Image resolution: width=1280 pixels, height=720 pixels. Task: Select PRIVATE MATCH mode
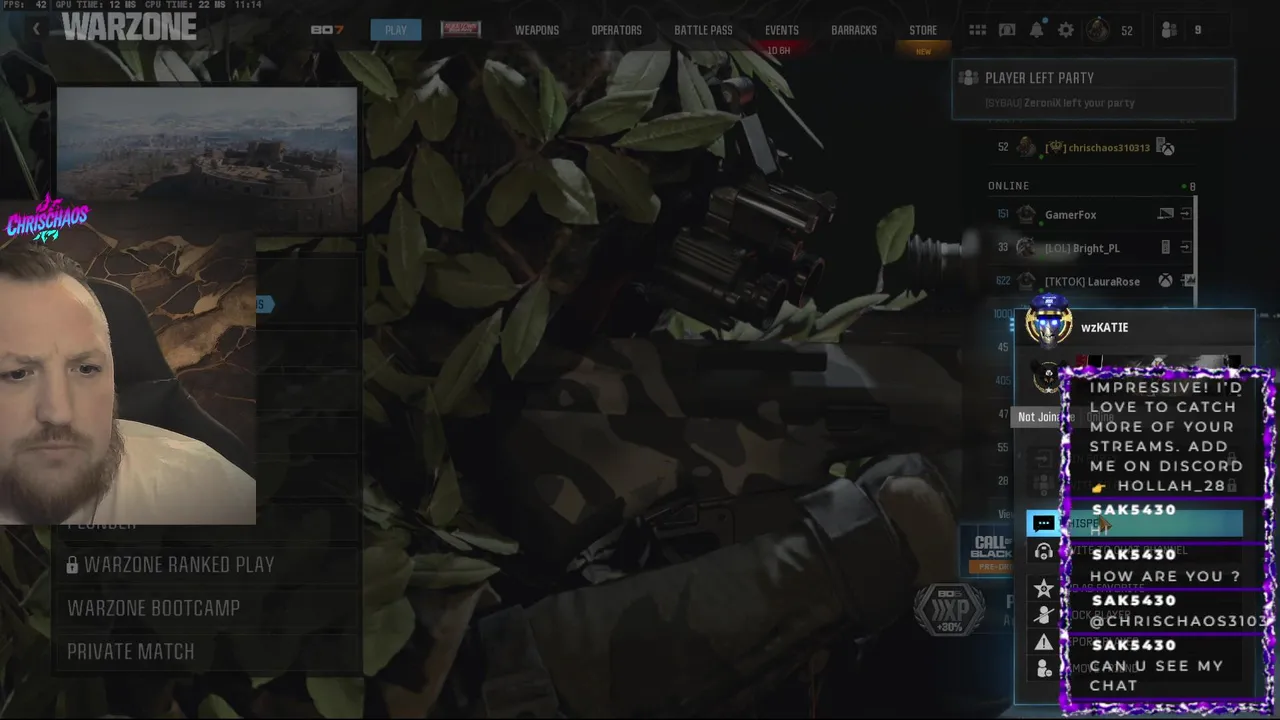pos(206,651)
